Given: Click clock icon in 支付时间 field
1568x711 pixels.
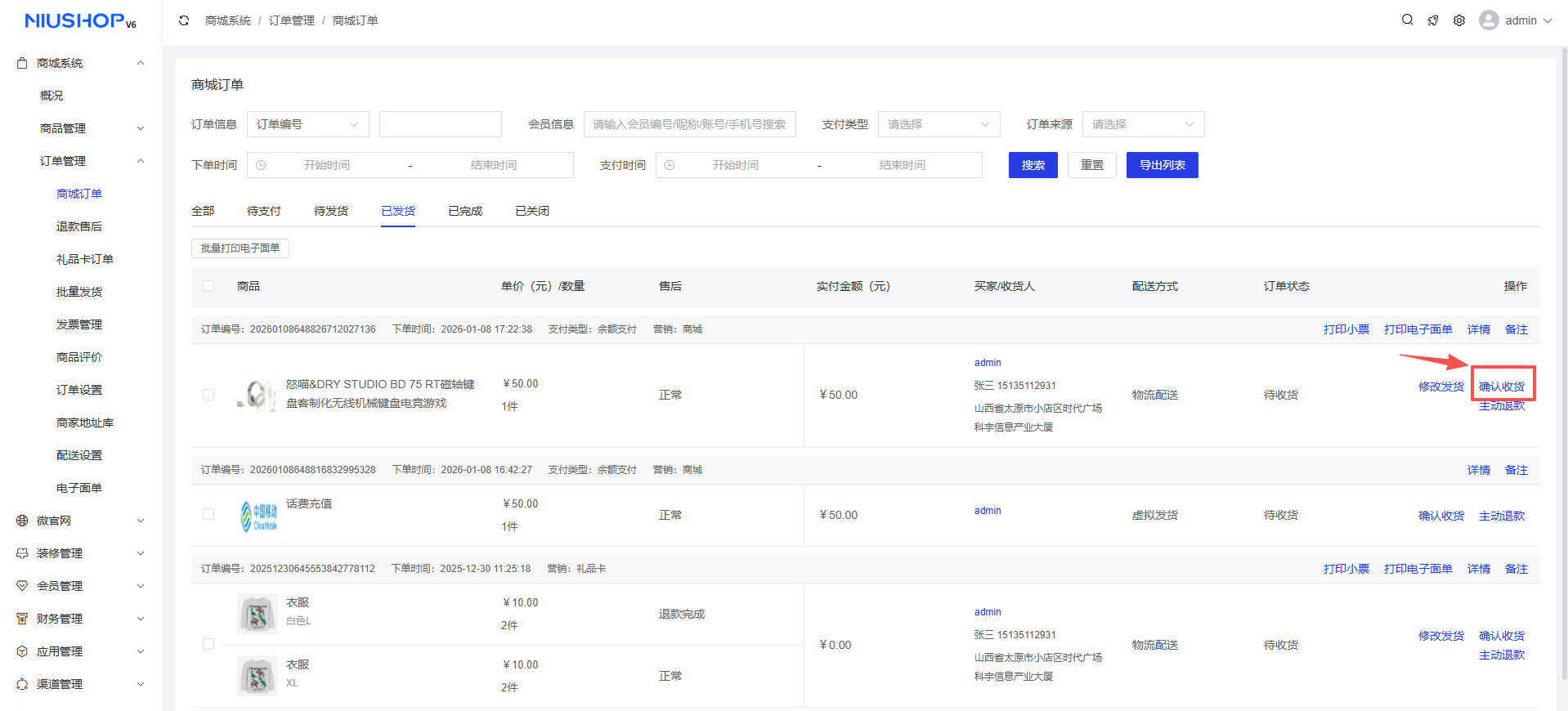Looking at the screenshot, I should click(670, 165).
